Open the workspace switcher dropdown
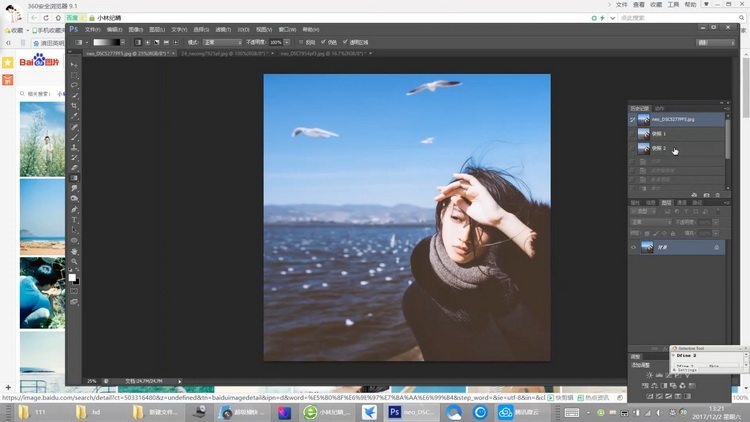 pos(716,43)
